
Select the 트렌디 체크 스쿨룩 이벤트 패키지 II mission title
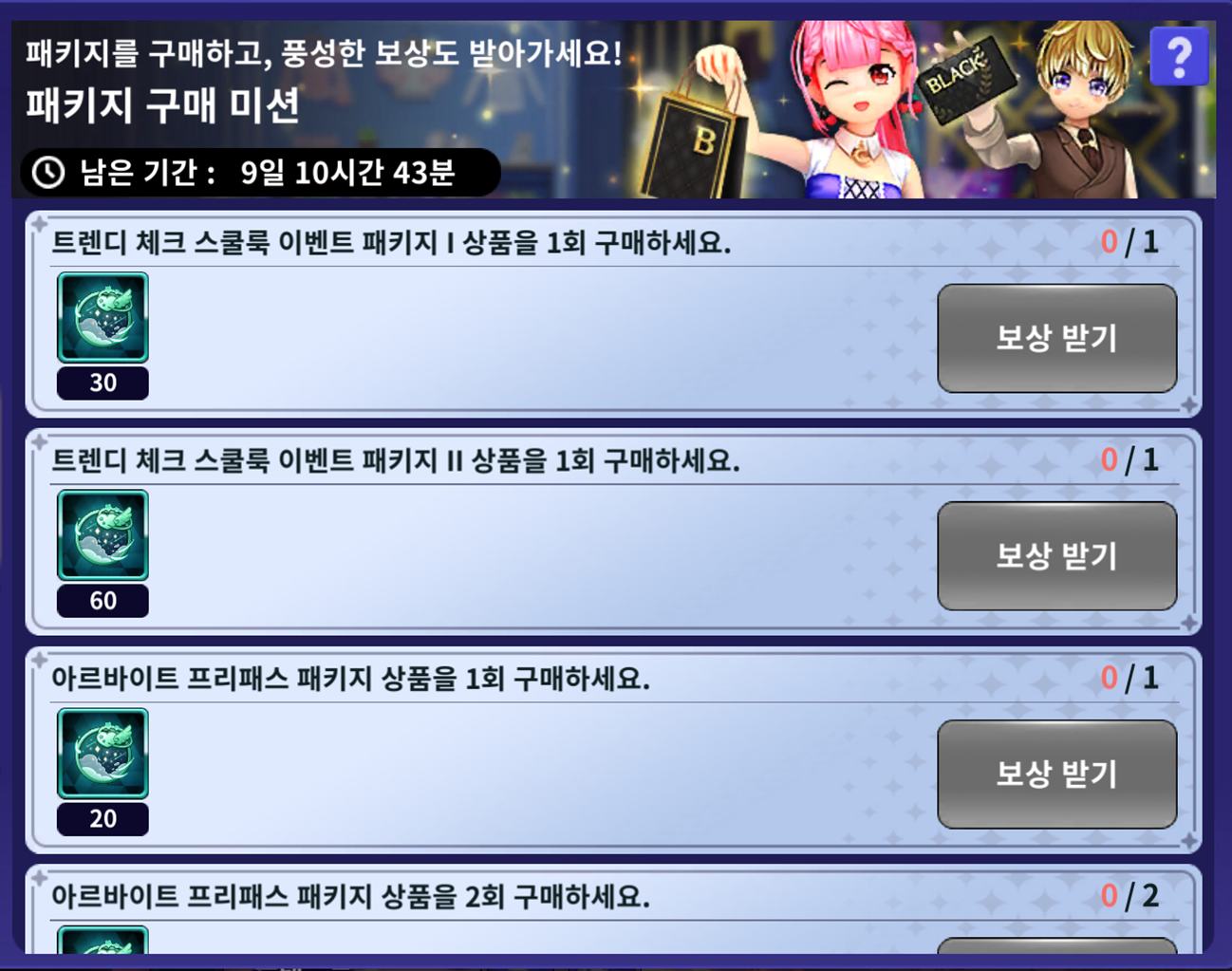395,461
